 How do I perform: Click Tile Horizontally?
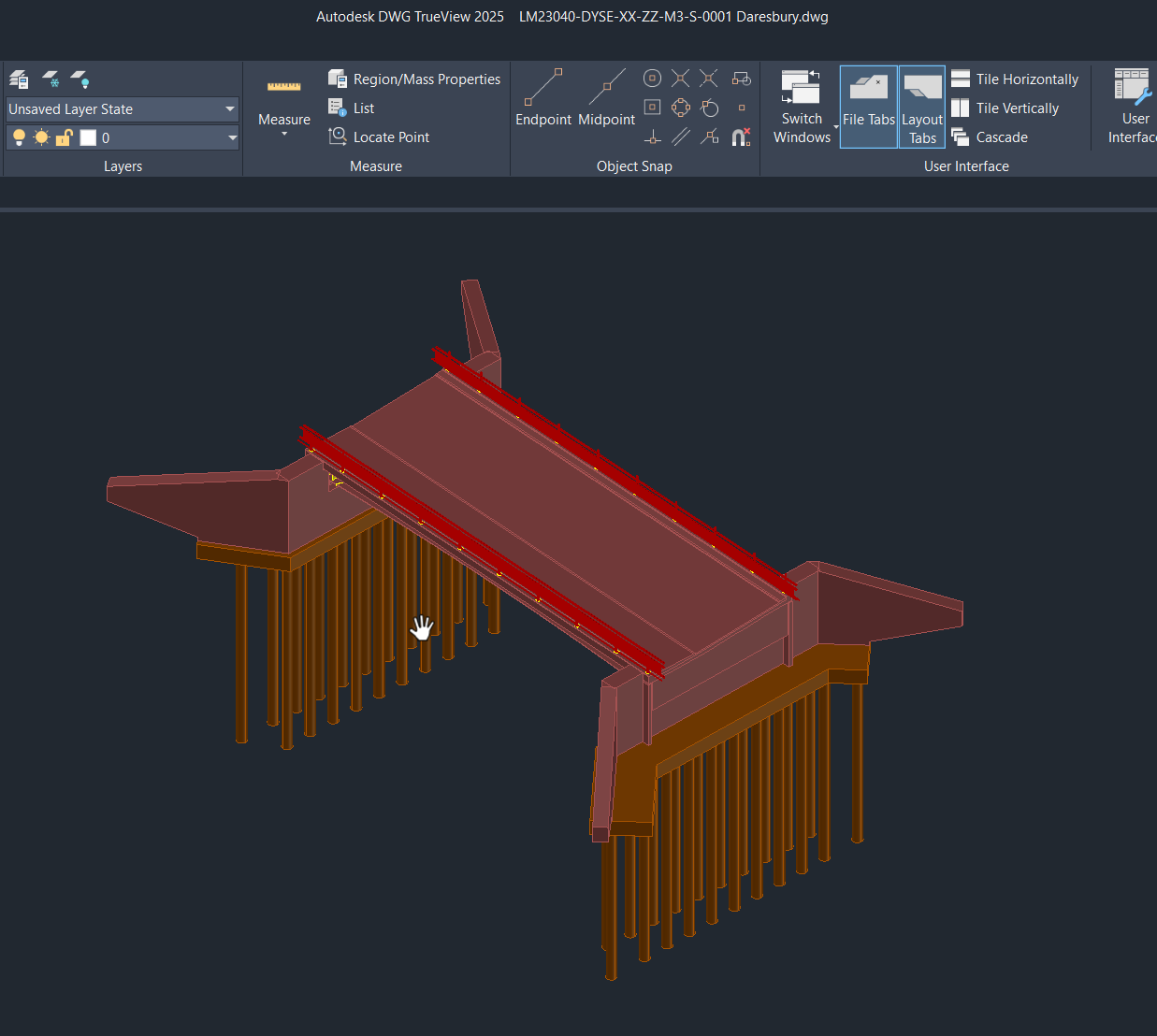pyautogui.click(x=1015, y=79)
